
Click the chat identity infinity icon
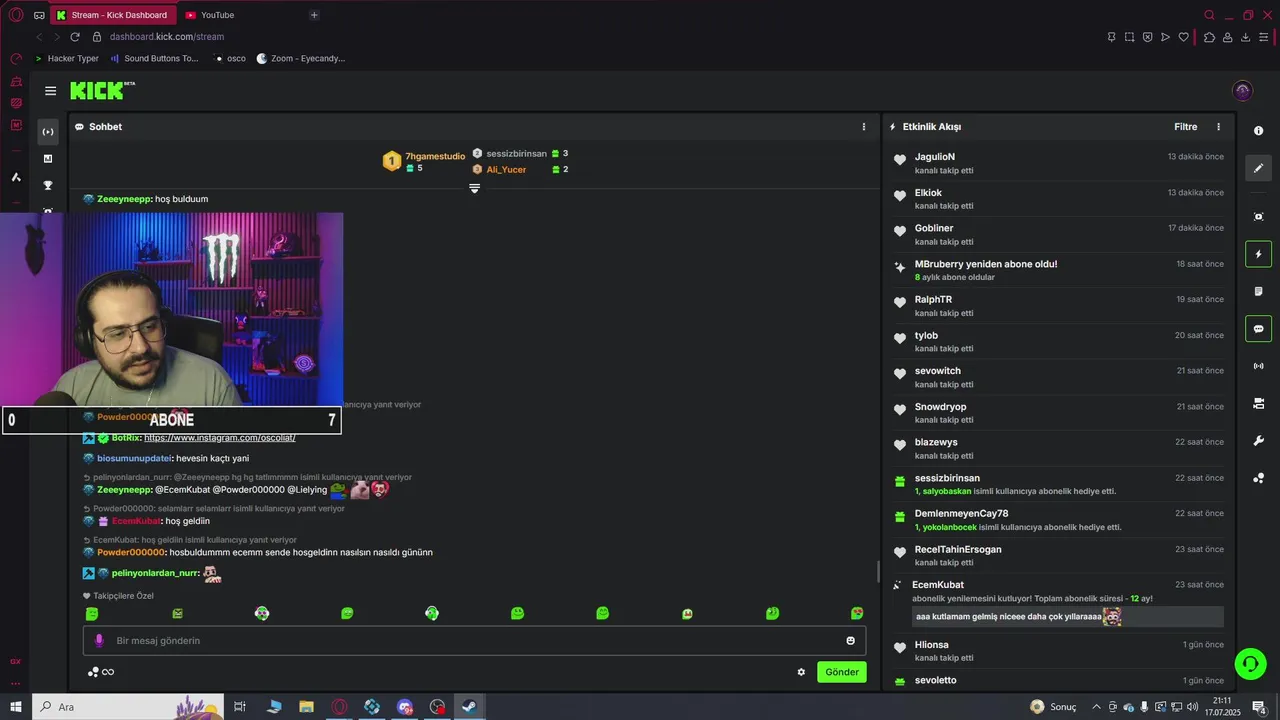coord(108,672)
